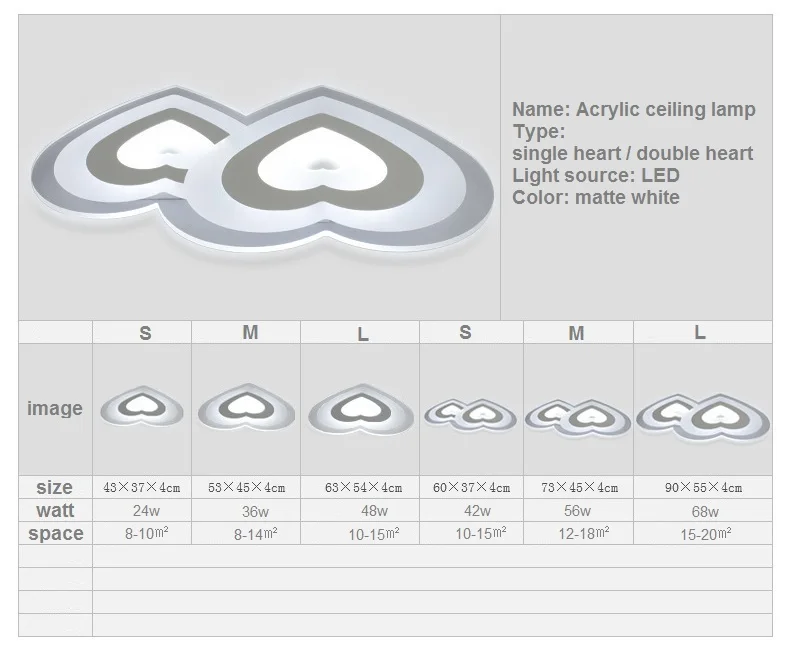The image size is (790, 651).
Task: Click the S header above 60×37×4cm
Action: pos(466,332)
